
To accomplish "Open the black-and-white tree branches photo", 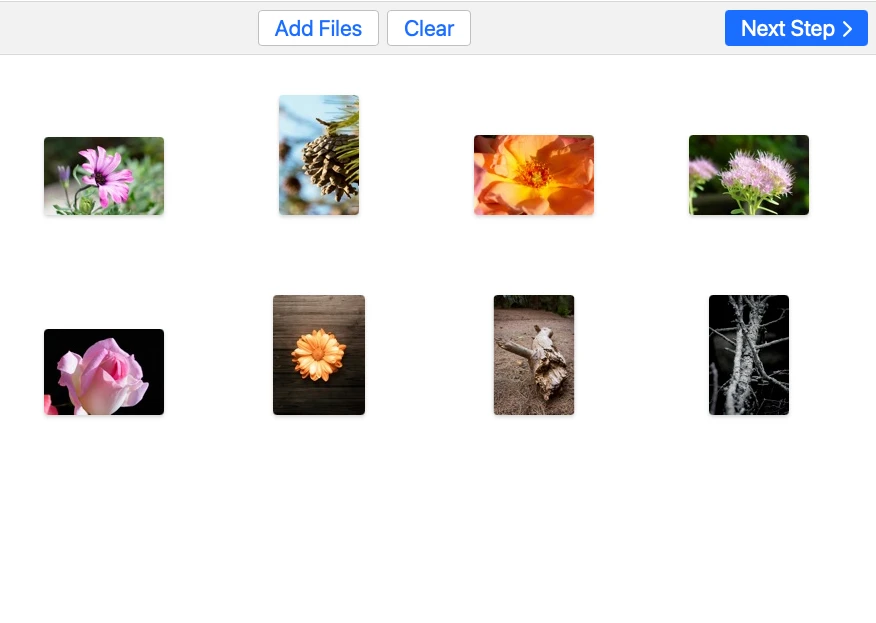I will tap(748, 355).
